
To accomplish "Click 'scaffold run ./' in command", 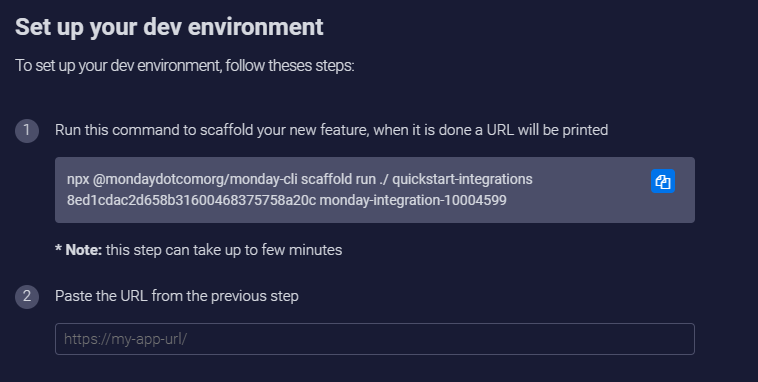I will [344, 179].
